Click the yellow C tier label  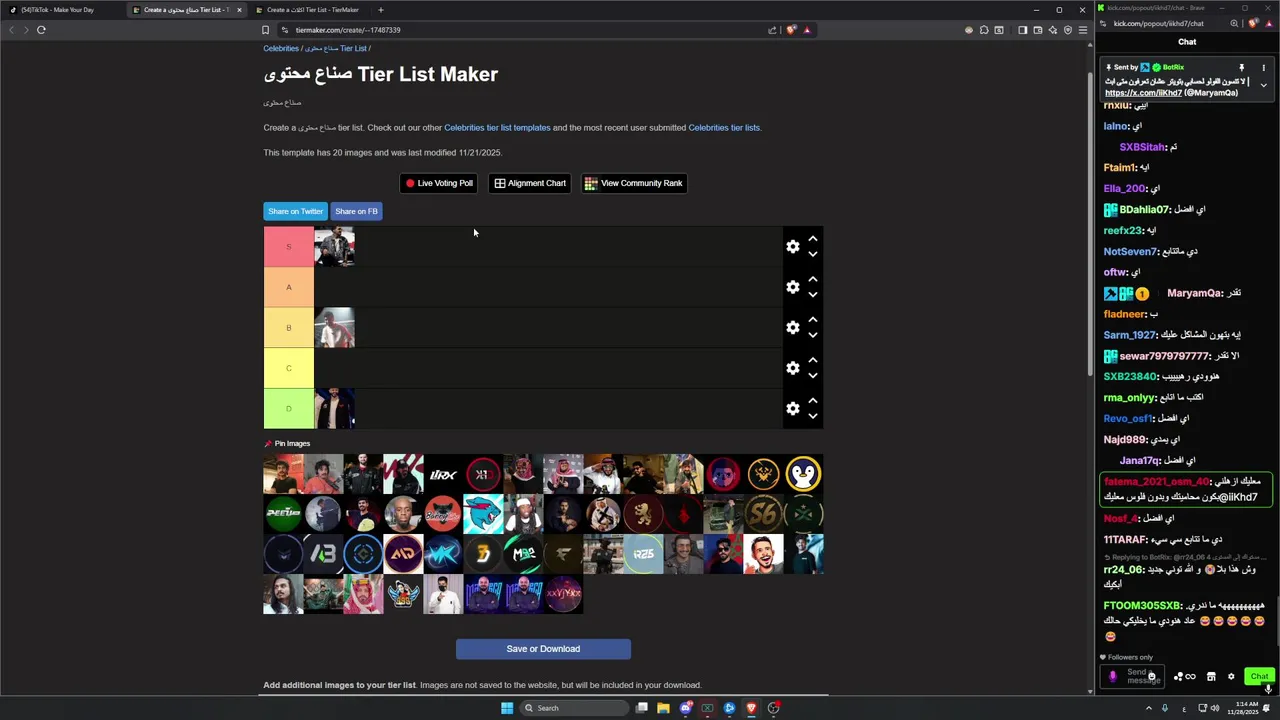(289, 368)
